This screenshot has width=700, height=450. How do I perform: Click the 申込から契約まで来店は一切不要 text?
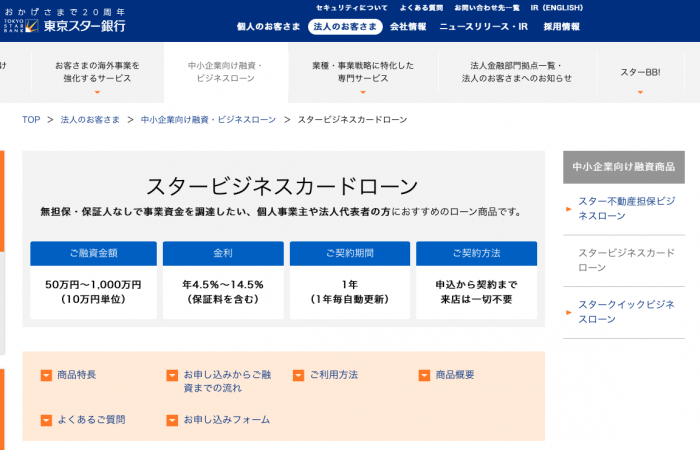coord(476,292)
